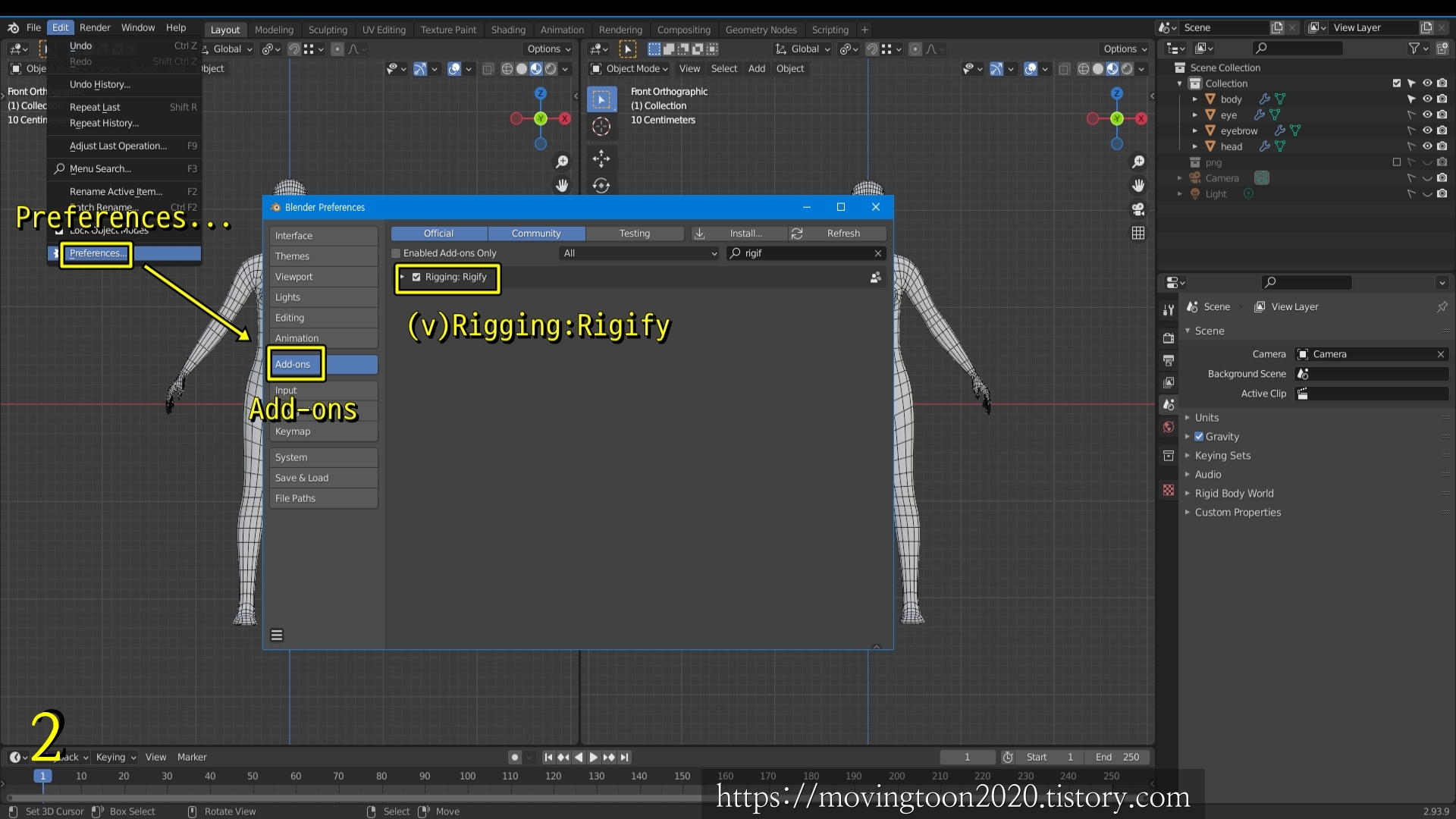The image size is (1456, 819).
Task: Switch to the Sculpting workspace tab
Action: [x=328, y=30]
